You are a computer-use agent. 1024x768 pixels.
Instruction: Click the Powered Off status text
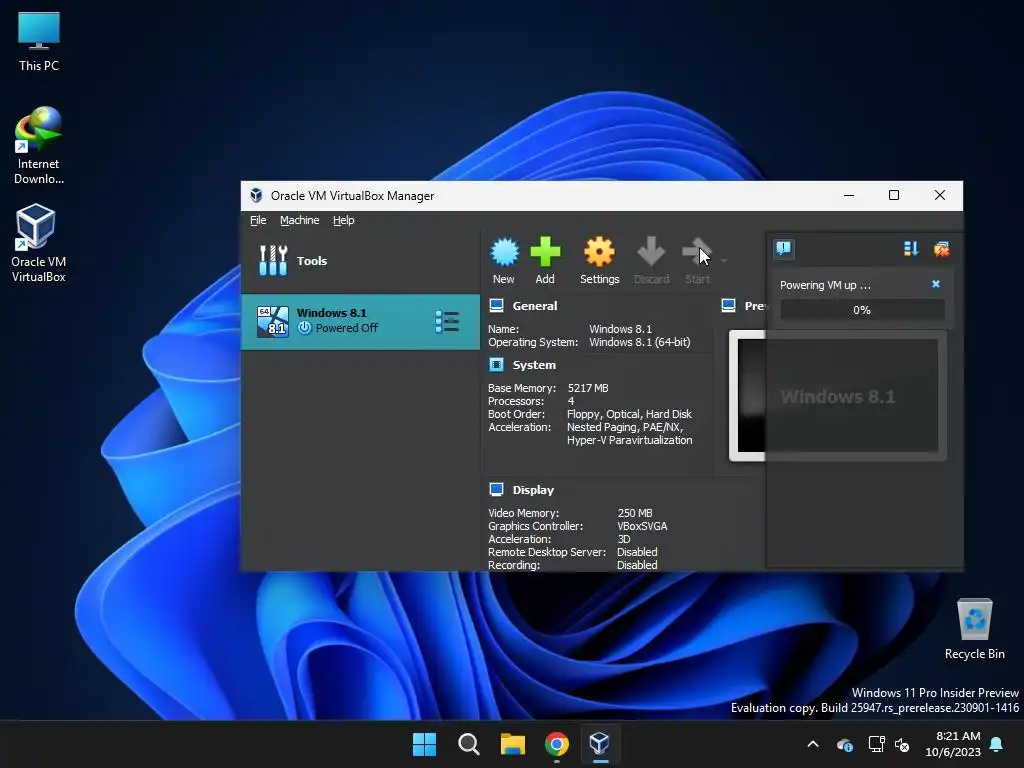tap(347, 328)
